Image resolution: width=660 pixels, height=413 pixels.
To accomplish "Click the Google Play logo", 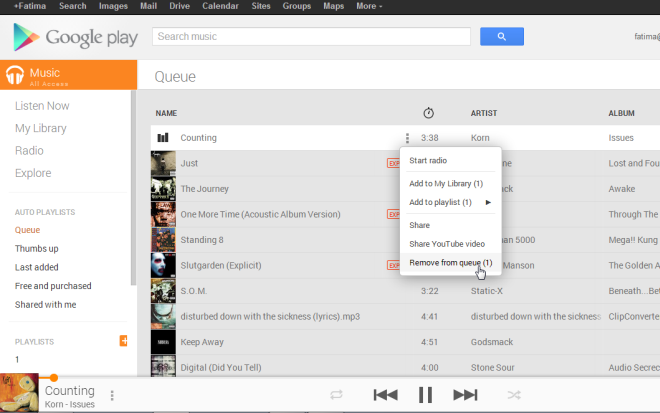I will [x=75, y=37].
